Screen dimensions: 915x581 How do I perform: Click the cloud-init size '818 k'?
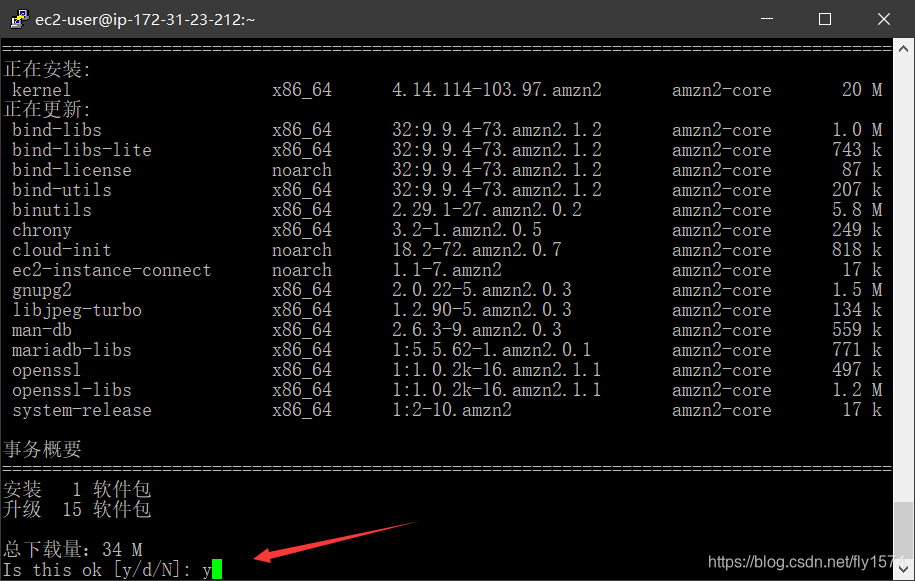pyautogui.click(x=857, y=250)
